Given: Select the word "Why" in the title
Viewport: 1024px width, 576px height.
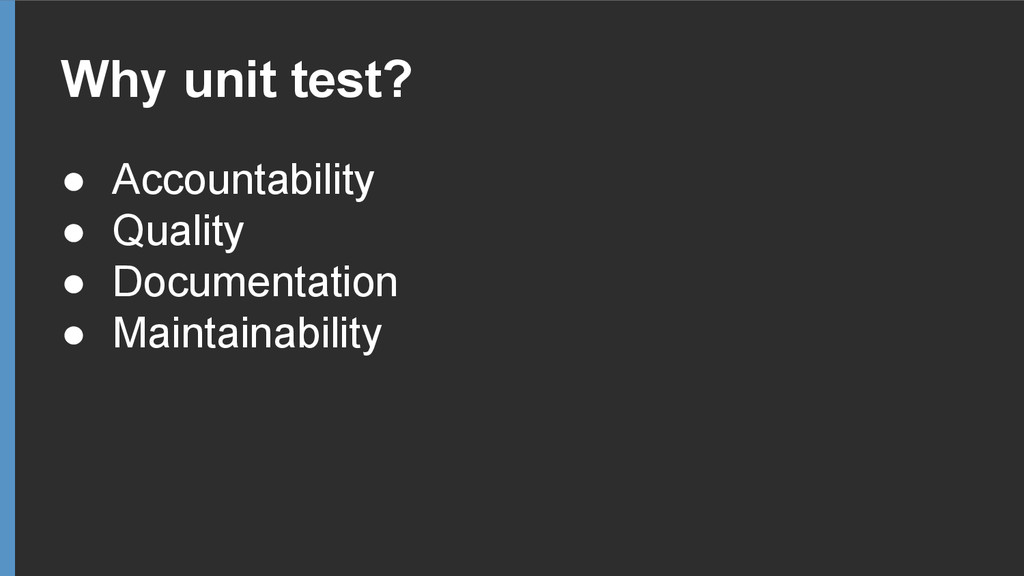Looking at the screenshot, I should pos(113,82).
